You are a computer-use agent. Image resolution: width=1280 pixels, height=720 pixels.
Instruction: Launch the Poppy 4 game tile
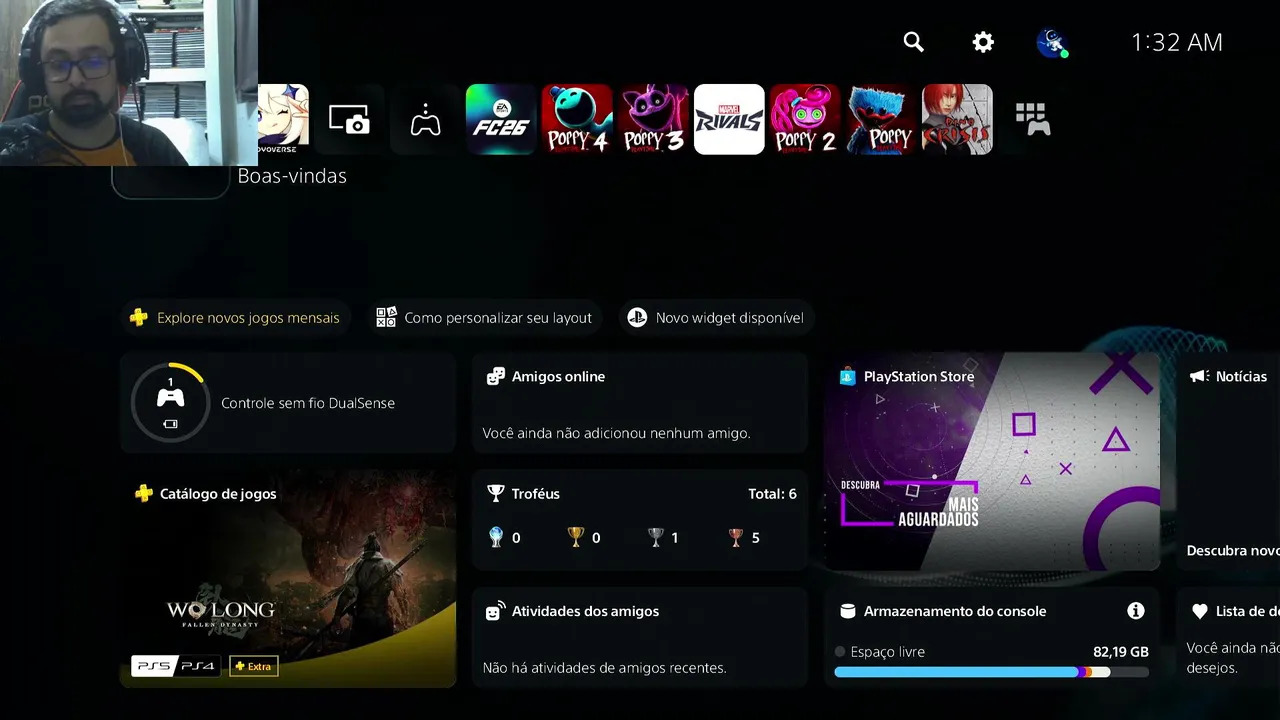577,120
